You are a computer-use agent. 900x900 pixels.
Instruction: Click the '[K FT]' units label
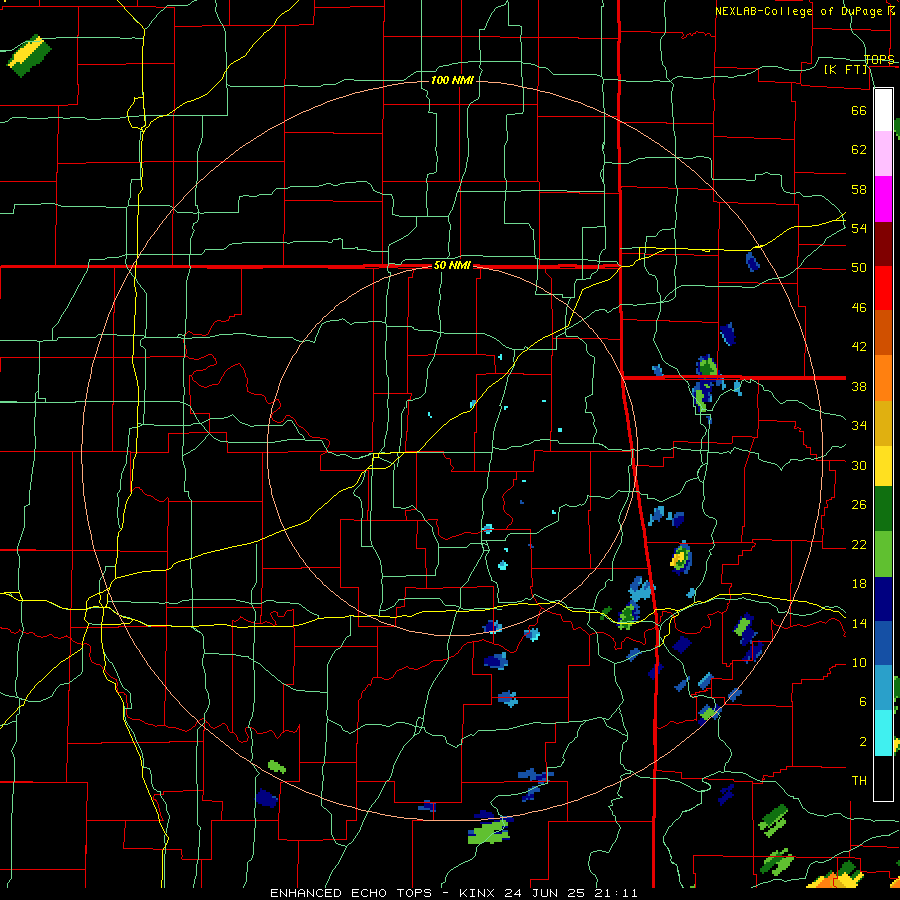coord(846,69)
